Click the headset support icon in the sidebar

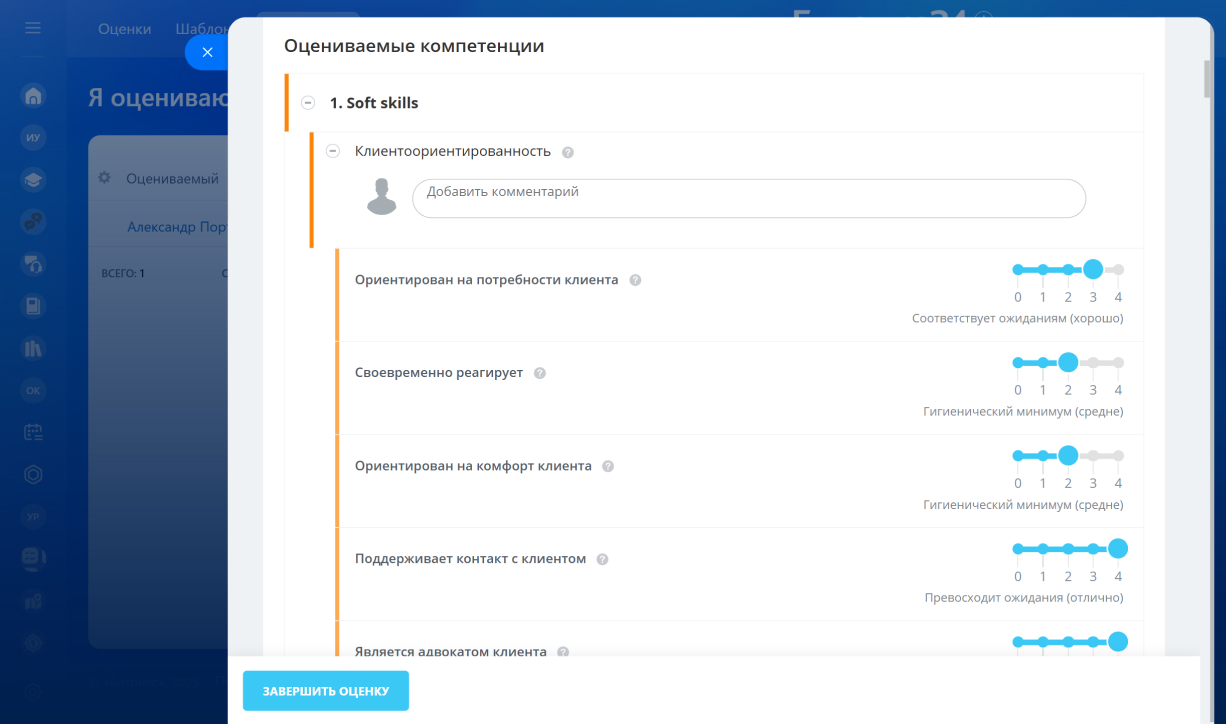[33, 264]
